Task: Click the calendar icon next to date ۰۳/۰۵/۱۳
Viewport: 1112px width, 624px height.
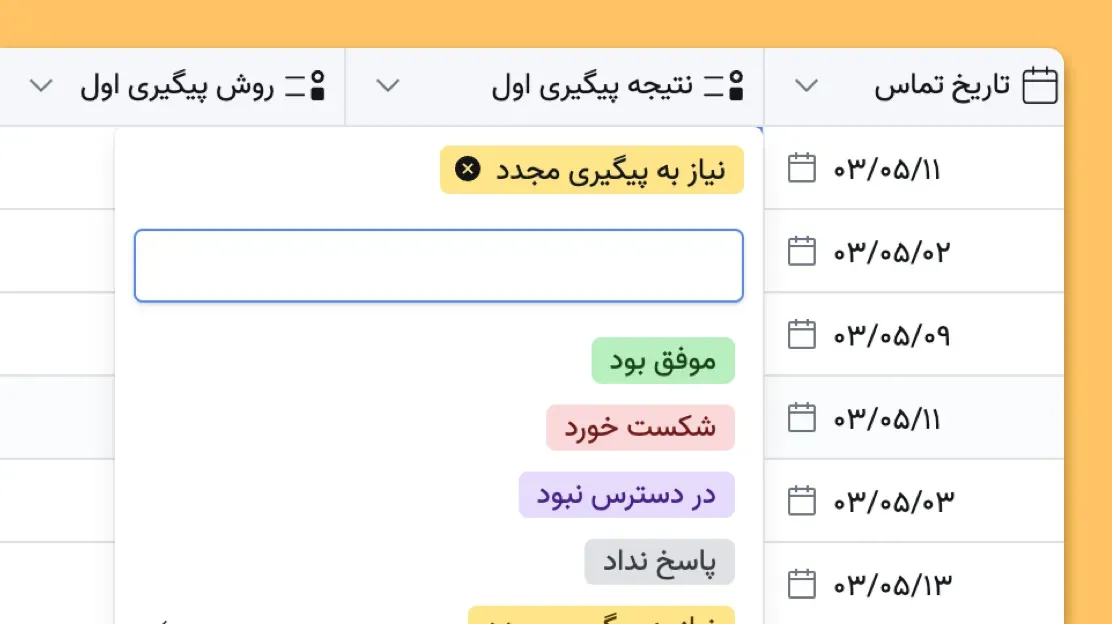Action: tap(801, 584)
